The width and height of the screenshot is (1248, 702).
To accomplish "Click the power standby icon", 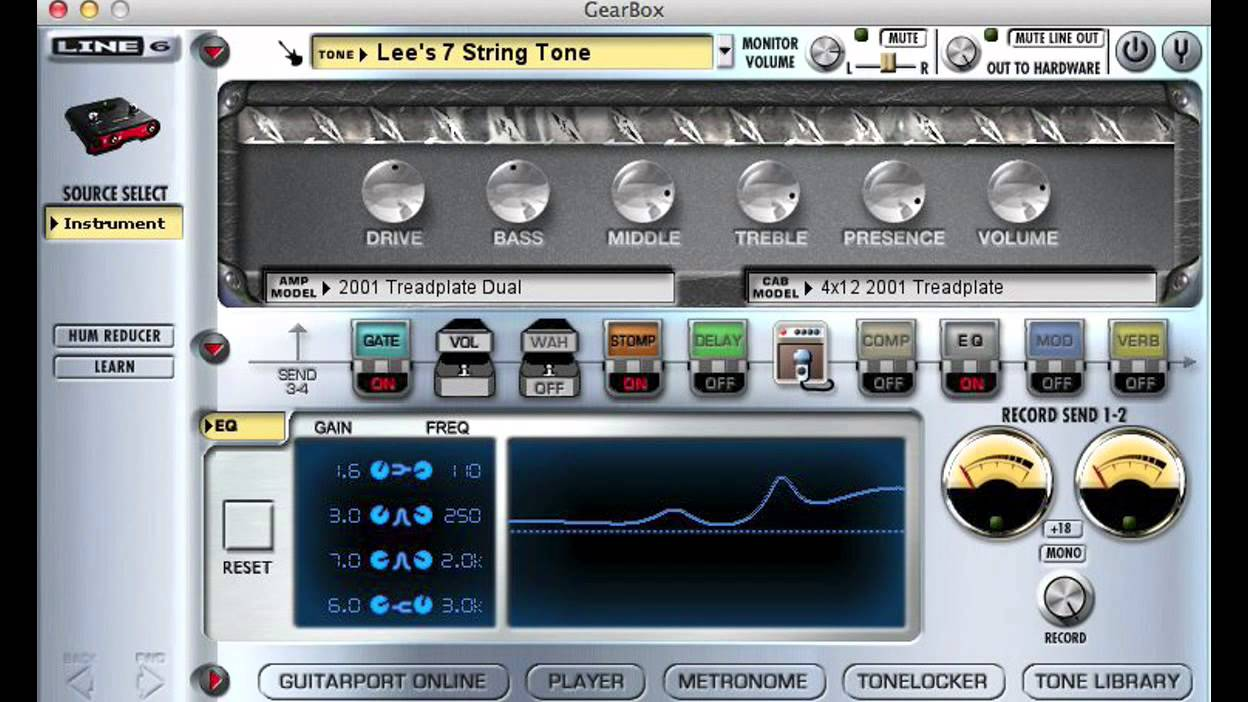I will tap(1135, 51).
